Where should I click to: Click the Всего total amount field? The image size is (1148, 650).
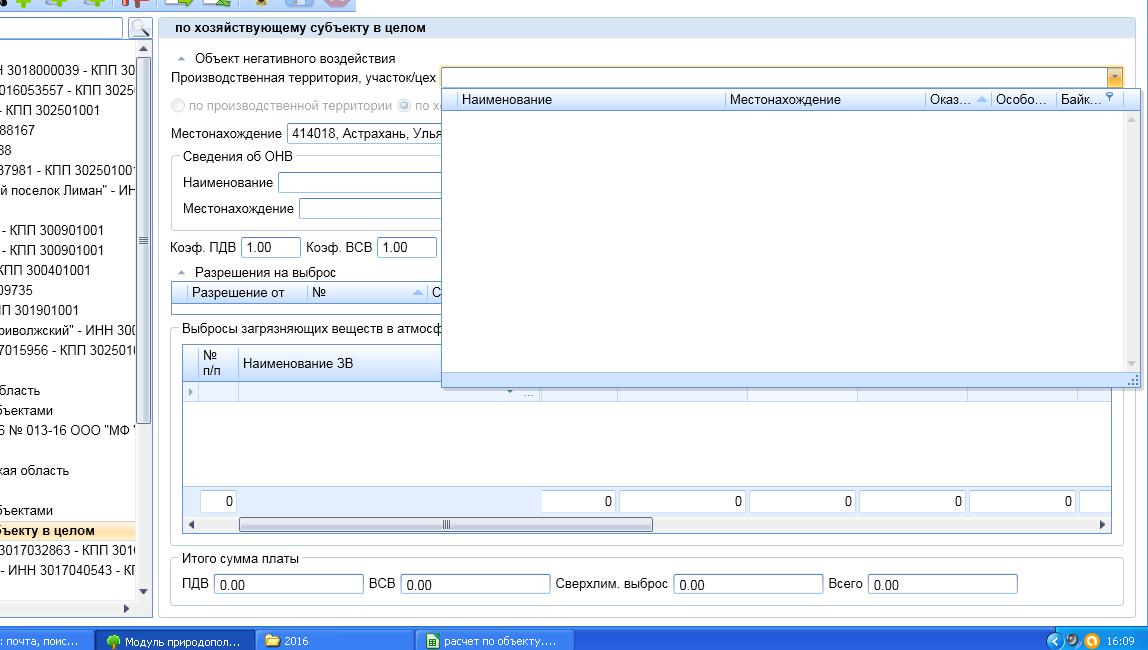[x=941, y=584]
